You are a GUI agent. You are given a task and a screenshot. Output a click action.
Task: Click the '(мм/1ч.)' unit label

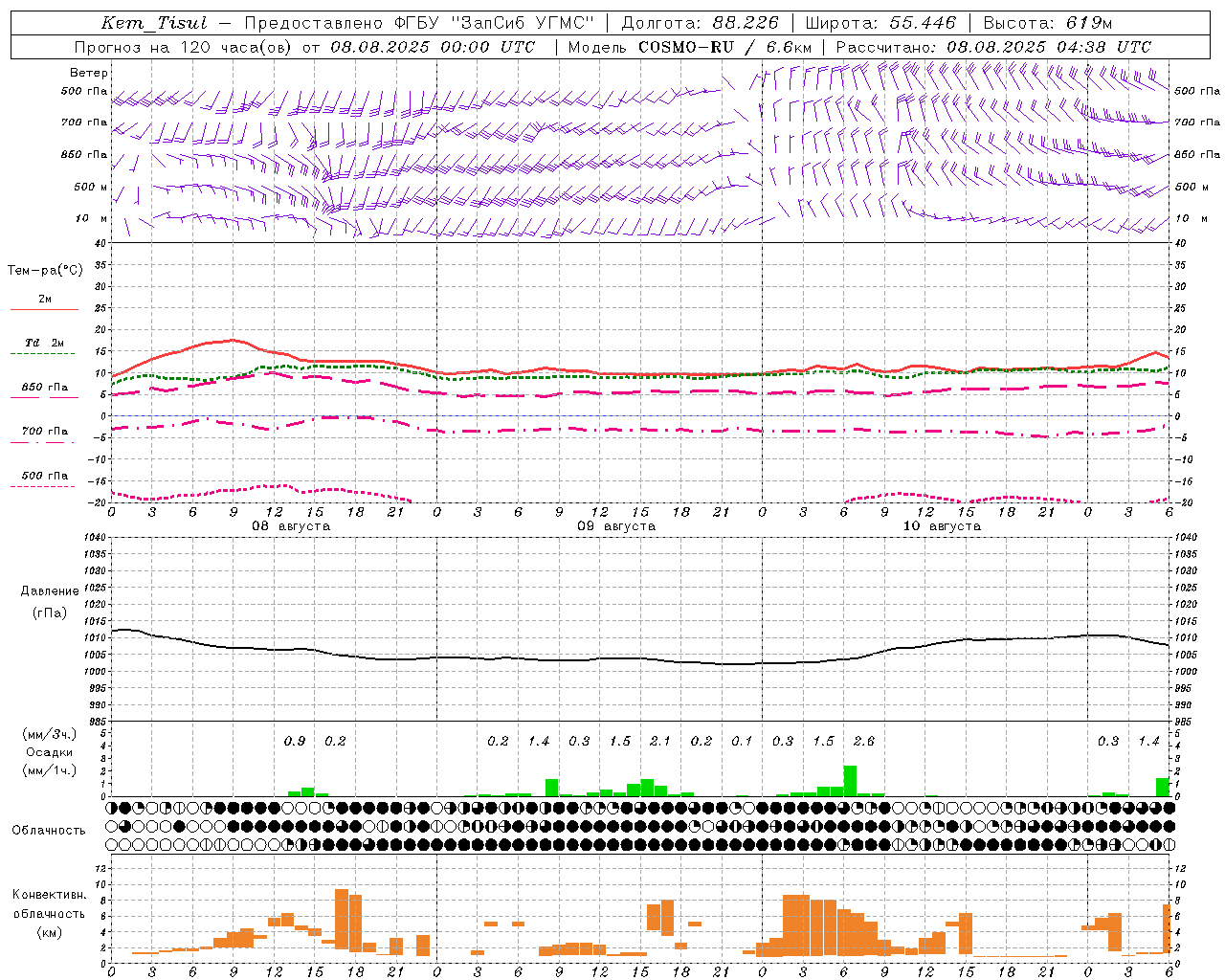(50, 770)
